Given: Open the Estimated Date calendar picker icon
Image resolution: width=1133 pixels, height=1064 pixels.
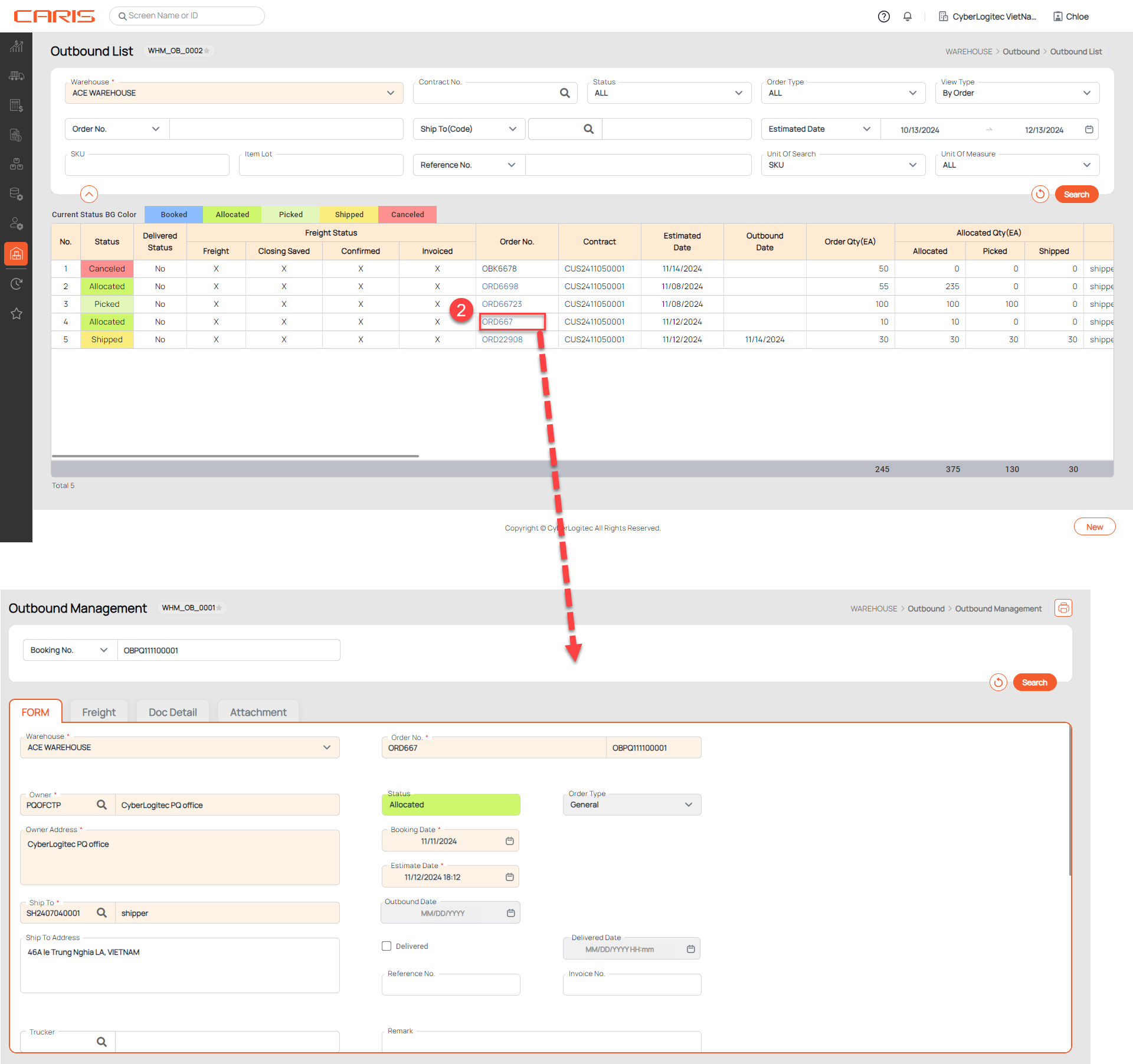Looking at the screenshot, I should pos(1089,129).
